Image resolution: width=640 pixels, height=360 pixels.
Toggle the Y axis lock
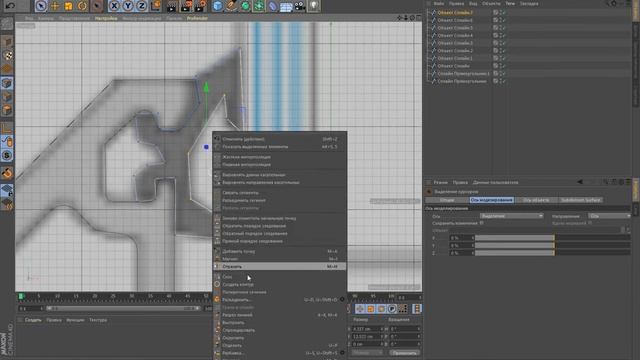128,6
